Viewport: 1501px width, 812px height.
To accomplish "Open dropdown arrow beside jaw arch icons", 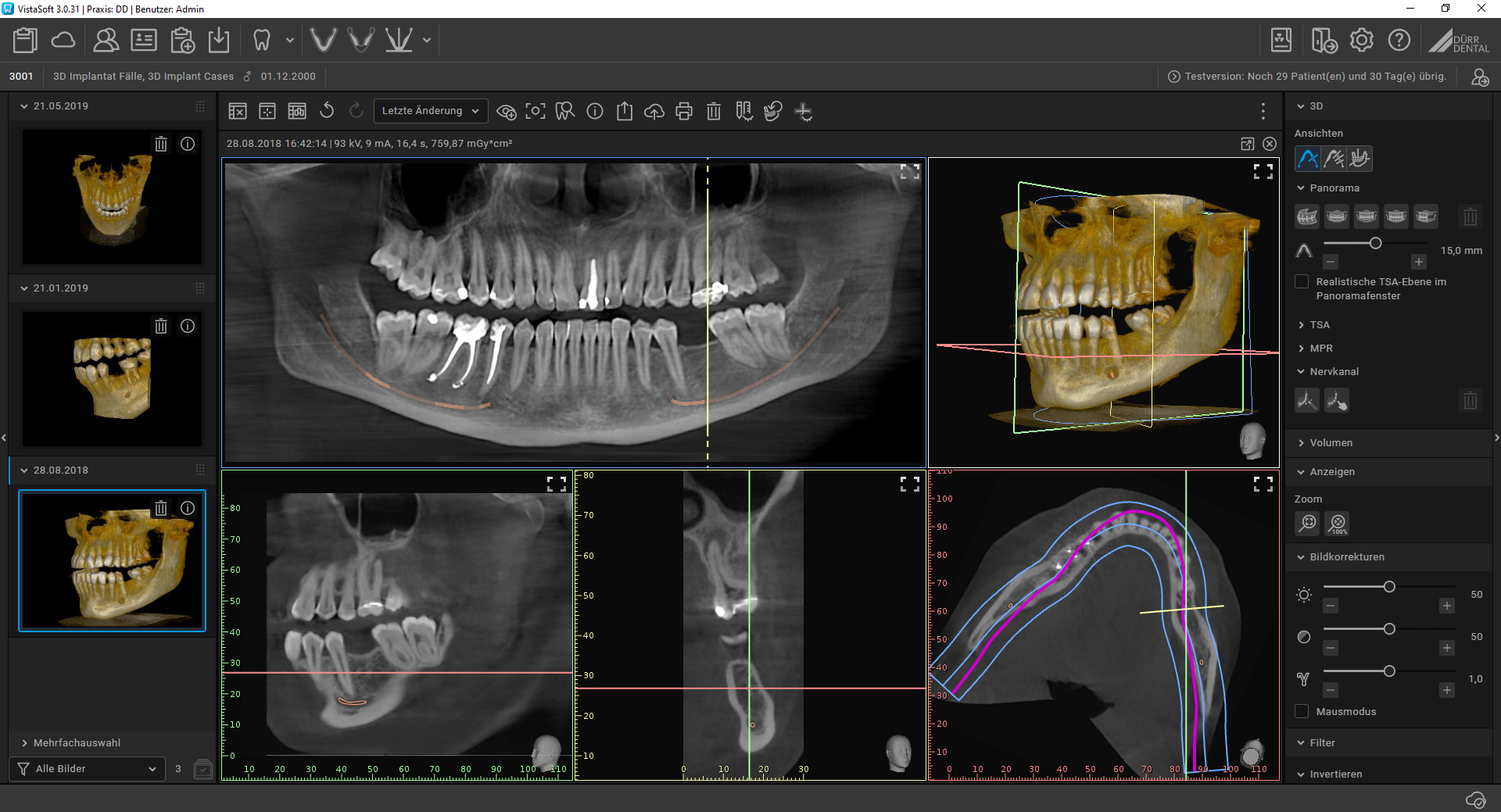I will point(427,40).
